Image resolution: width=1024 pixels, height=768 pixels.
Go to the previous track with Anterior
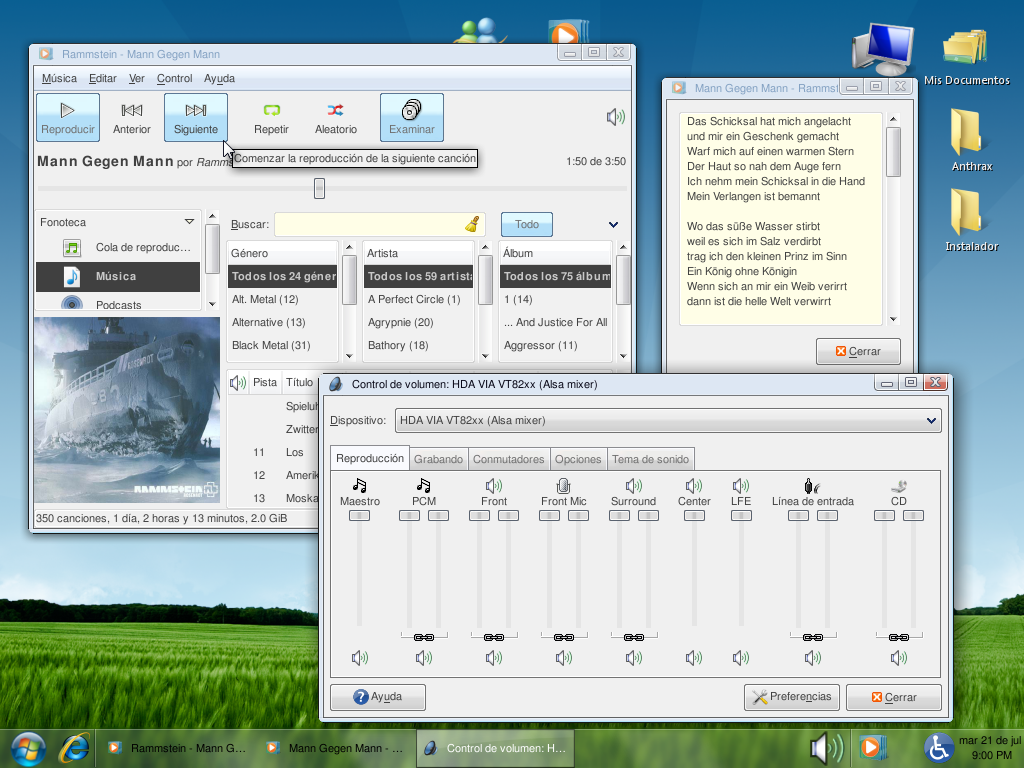tap(132, 118)
